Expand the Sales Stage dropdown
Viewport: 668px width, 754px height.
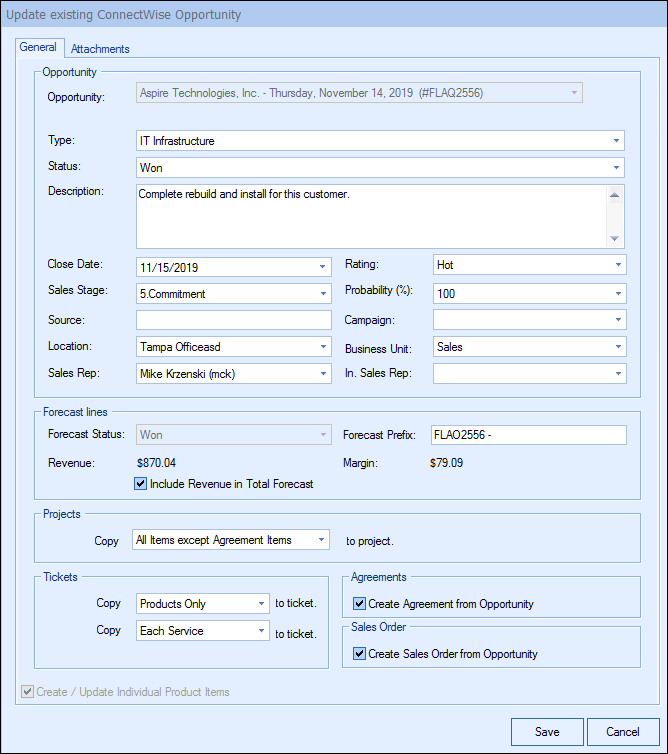(x=322, y=294)
